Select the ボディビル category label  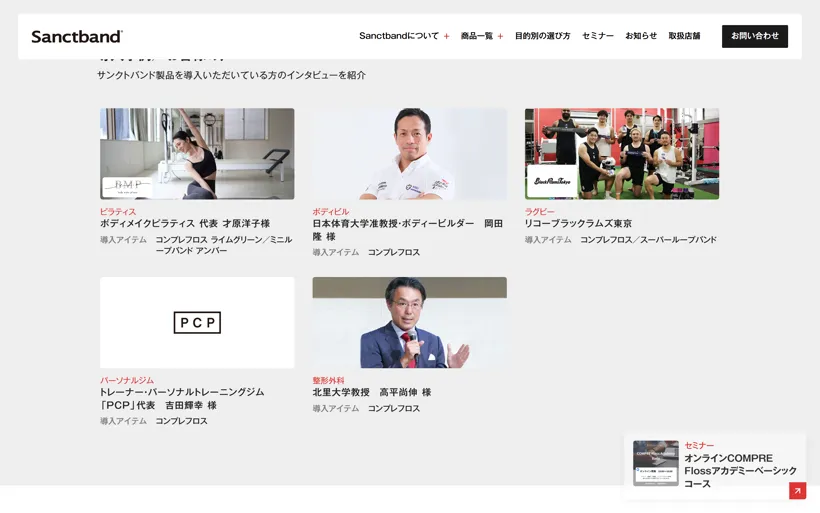click(x=331, y=211)
